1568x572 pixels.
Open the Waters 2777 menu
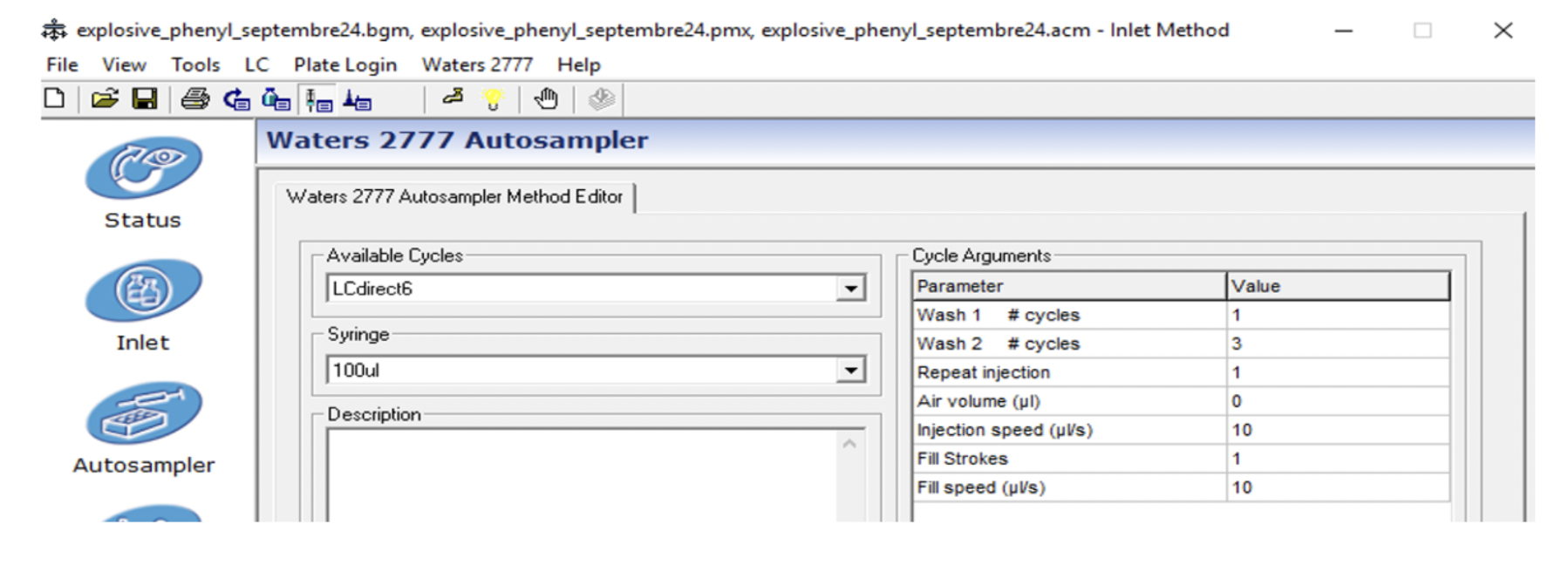(476, 65)
